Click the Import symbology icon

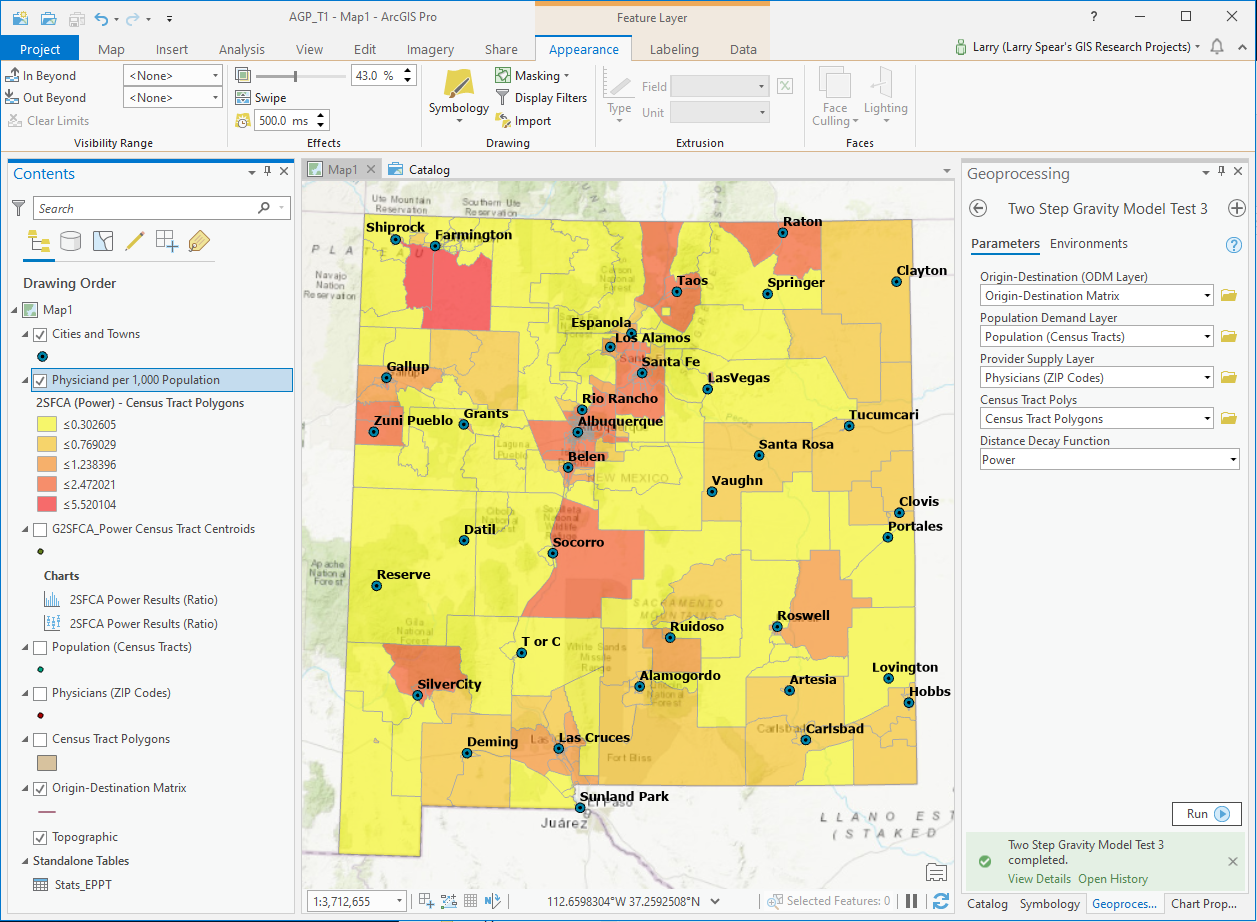(503, 121)
